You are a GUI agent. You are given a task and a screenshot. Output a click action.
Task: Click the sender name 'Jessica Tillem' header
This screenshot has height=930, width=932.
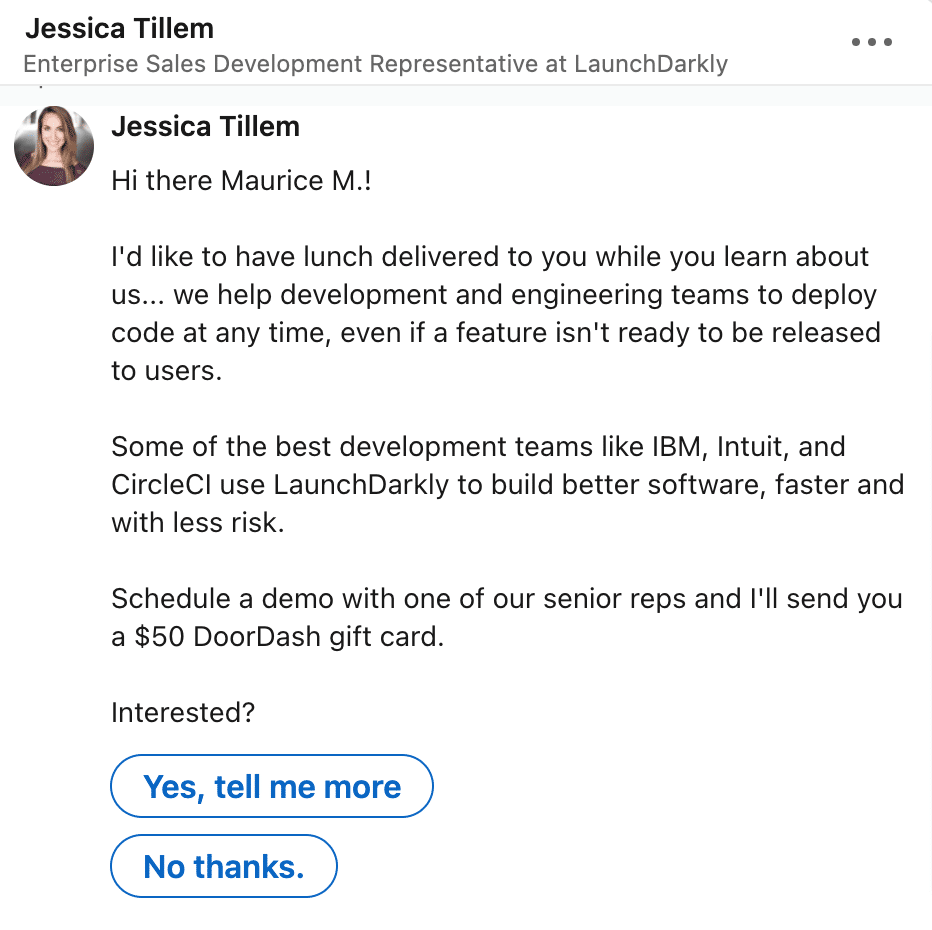[x=119, y=28]
